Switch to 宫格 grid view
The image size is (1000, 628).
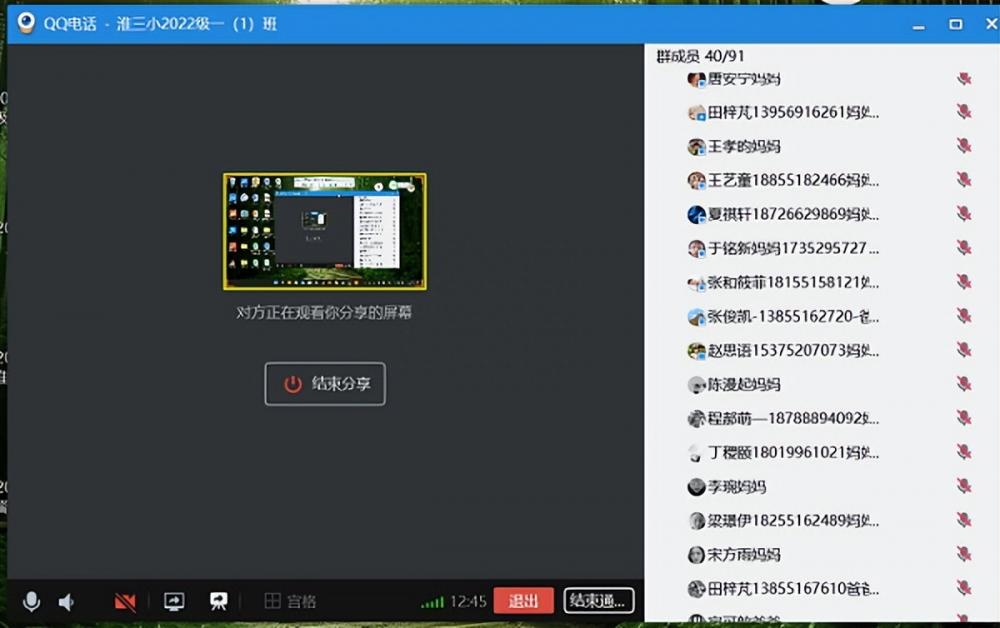pyautogui.click(x=290, y=601)
